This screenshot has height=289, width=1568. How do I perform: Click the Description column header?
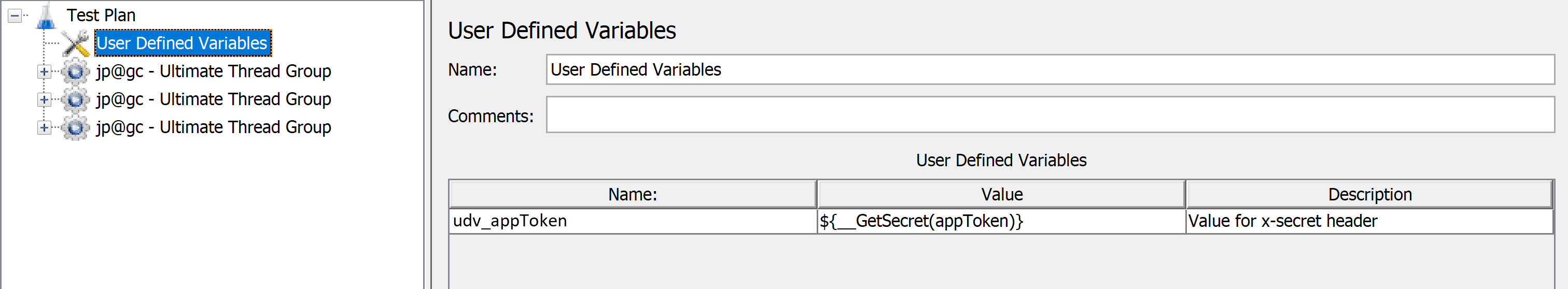tap(1369, 194)
